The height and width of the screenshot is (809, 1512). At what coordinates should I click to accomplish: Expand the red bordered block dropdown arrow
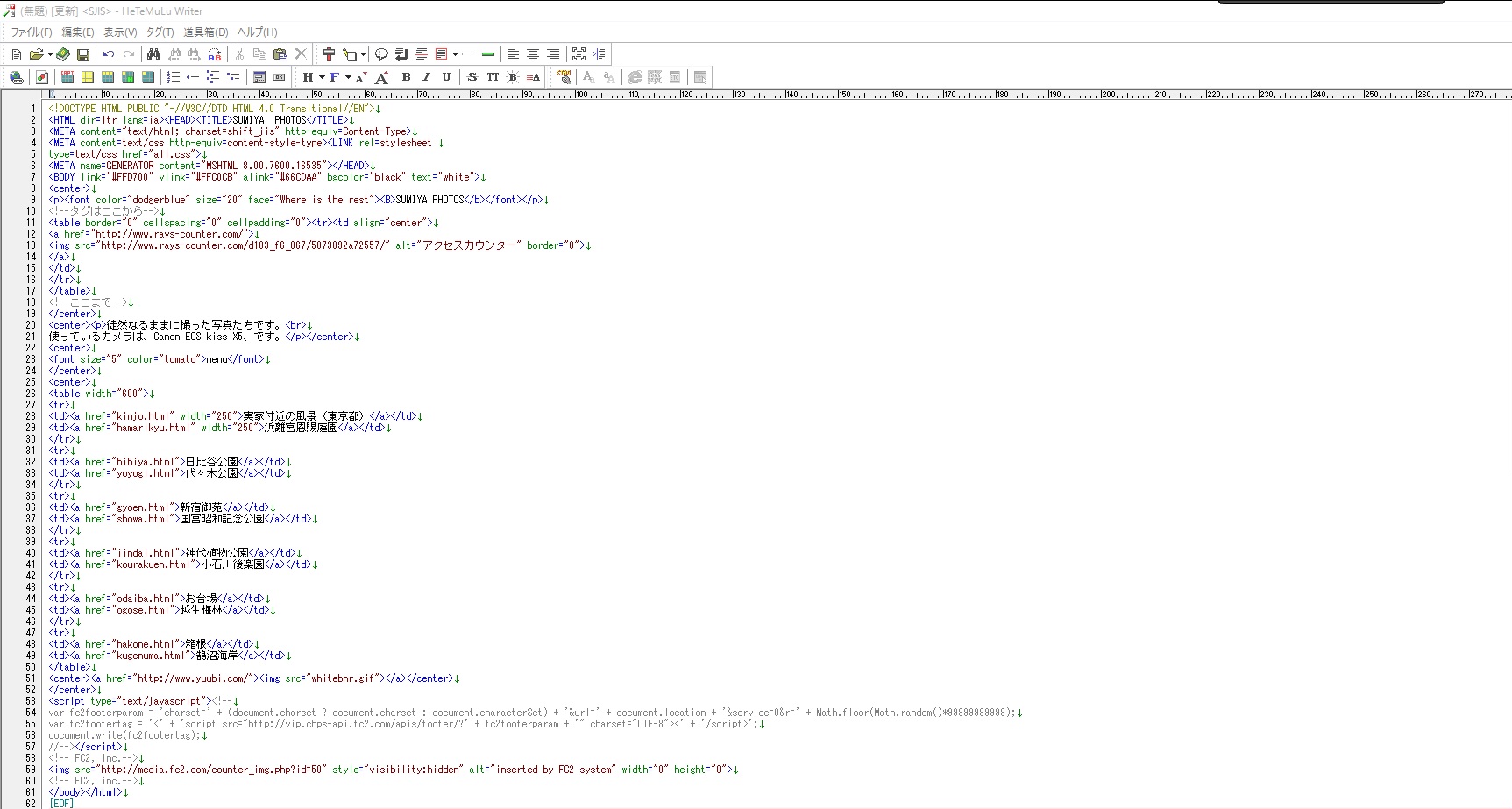pyautogui.click(x=455, y=54)
